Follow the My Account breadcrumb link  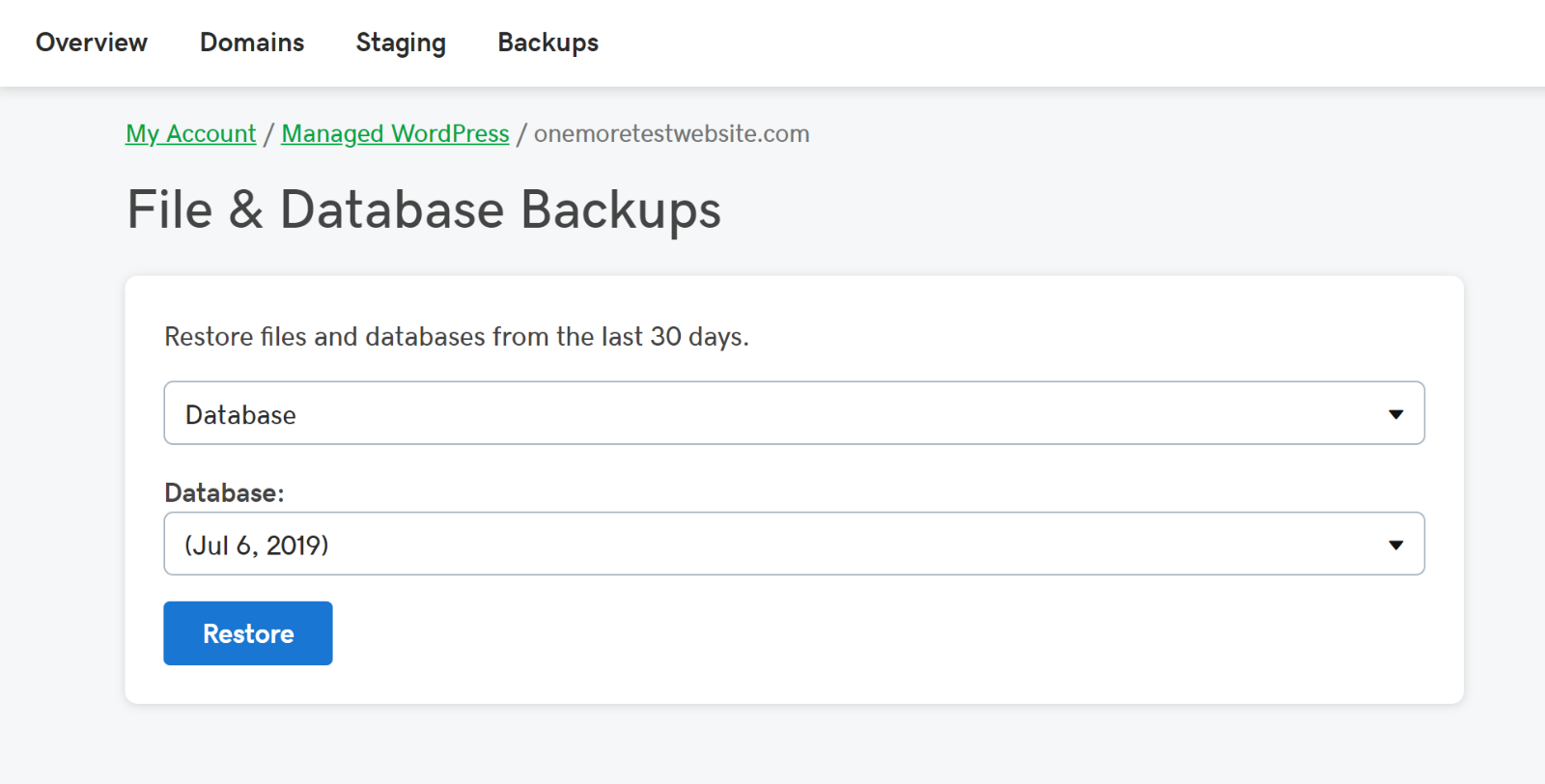191,133
